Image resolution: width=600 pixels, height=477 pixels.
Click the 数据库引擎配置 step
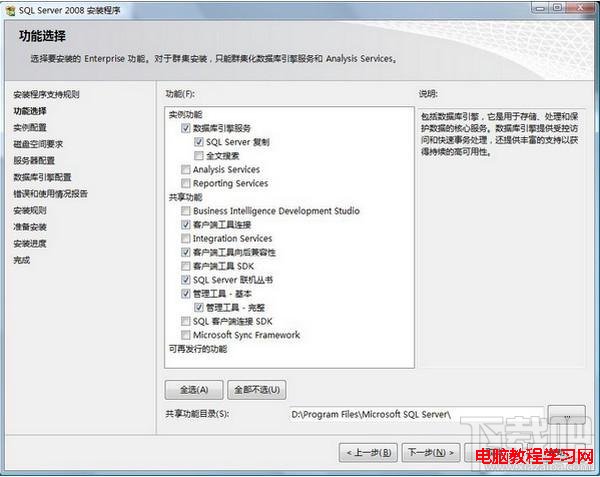(42, 177)
